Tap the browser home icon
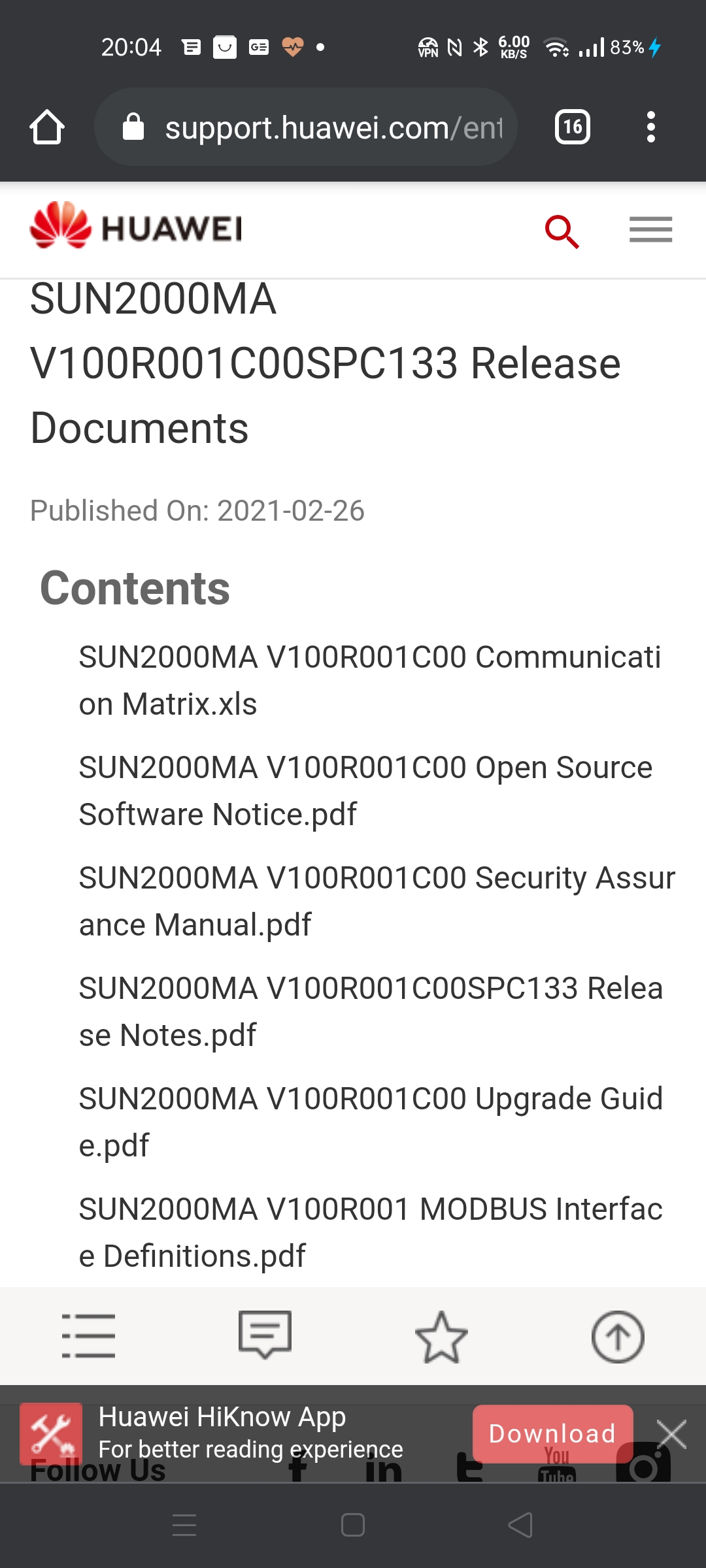Screen dimensions: 706x1568 pos(47,127)
